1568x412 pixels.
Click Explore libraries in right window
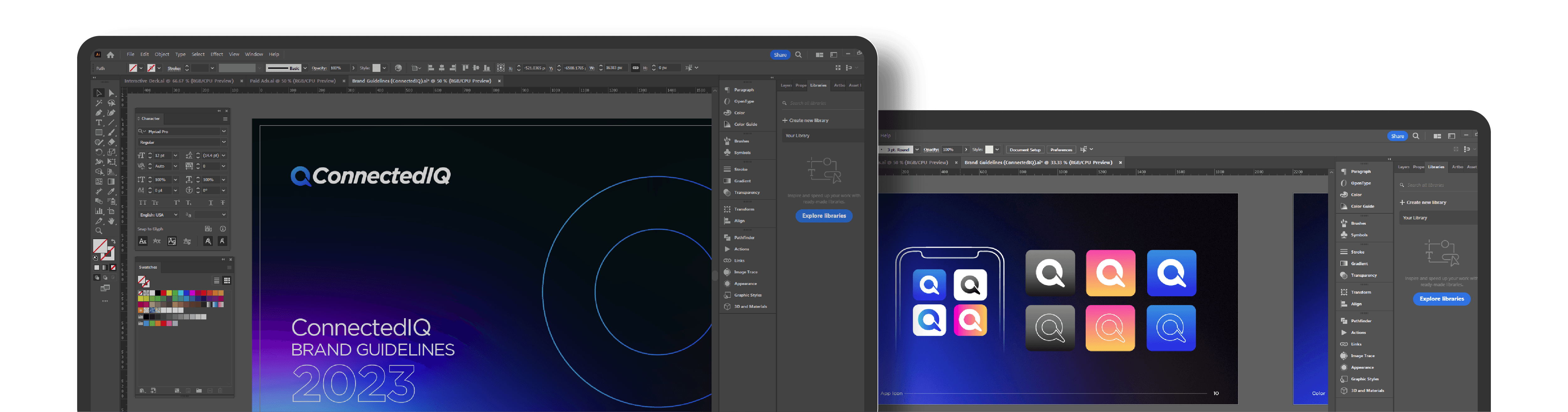coord(1442,299)
